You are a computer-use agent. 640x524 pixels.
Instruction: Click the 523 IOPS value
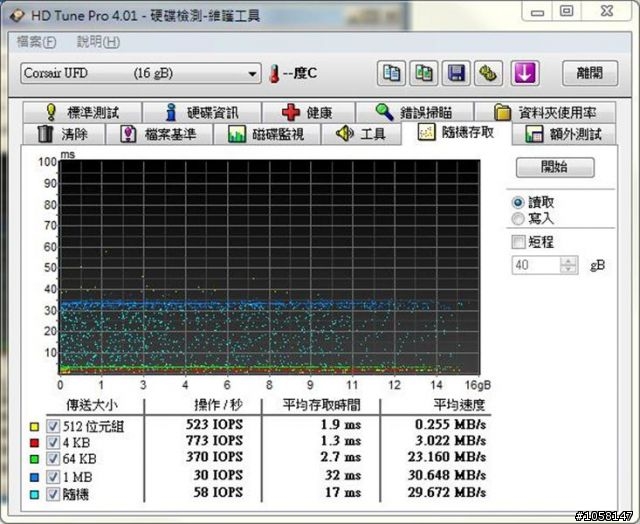click(x=214, y=424)
